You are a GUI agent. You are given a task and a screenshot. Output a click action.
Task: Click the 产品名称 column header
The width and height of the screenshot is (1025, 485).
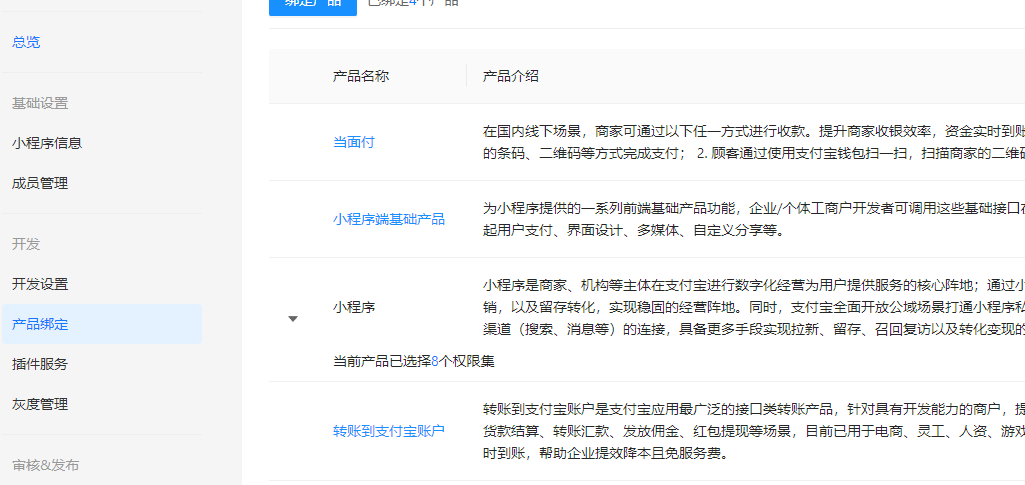point(361,76)
